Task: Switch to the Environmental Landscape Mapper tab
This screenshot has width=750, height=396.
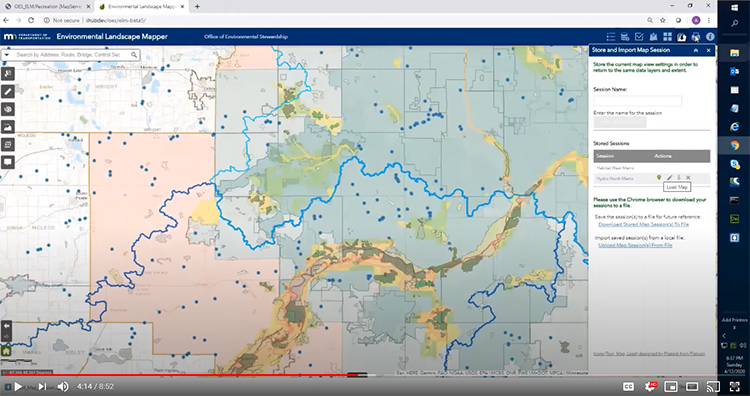Action: [141, 7]
